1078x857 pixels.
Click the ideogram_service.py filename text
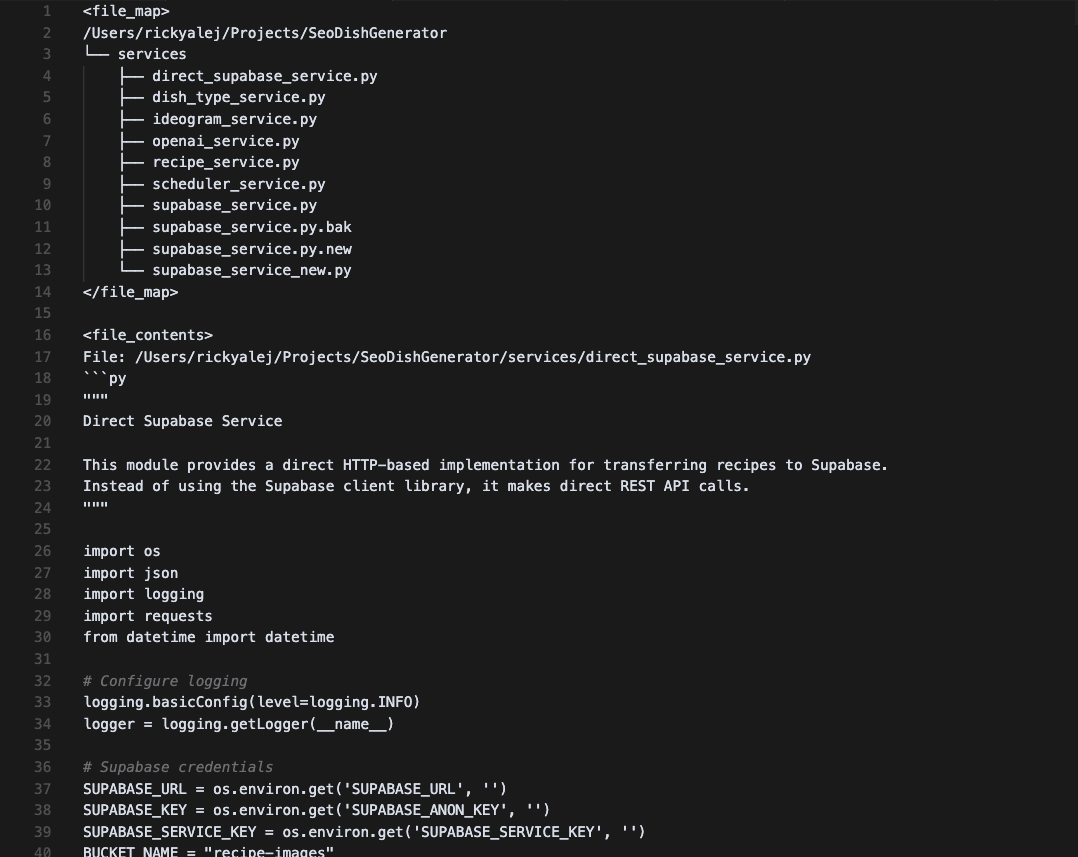coord(234,119)
